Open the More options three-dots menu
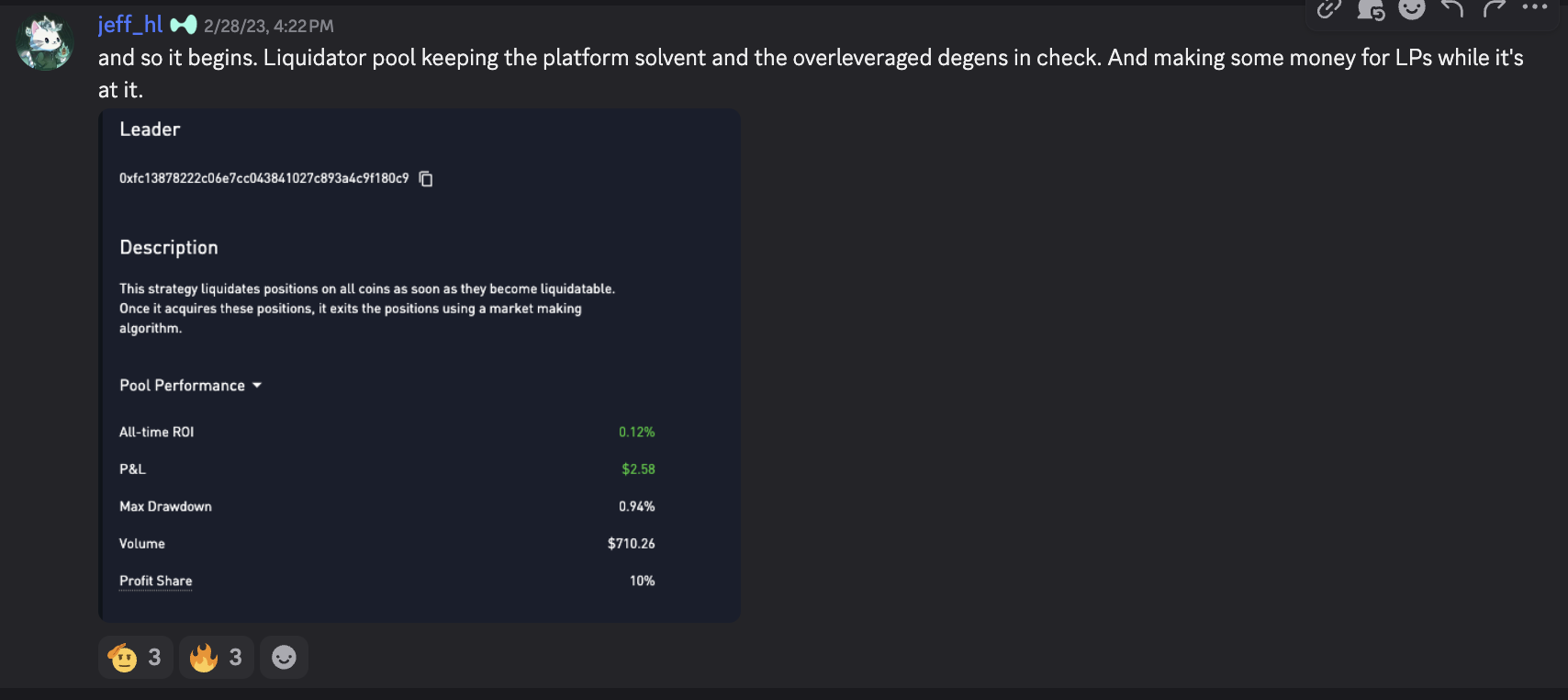The width and height of the screenshot is (1568, 700). (x=1535, y=7)
